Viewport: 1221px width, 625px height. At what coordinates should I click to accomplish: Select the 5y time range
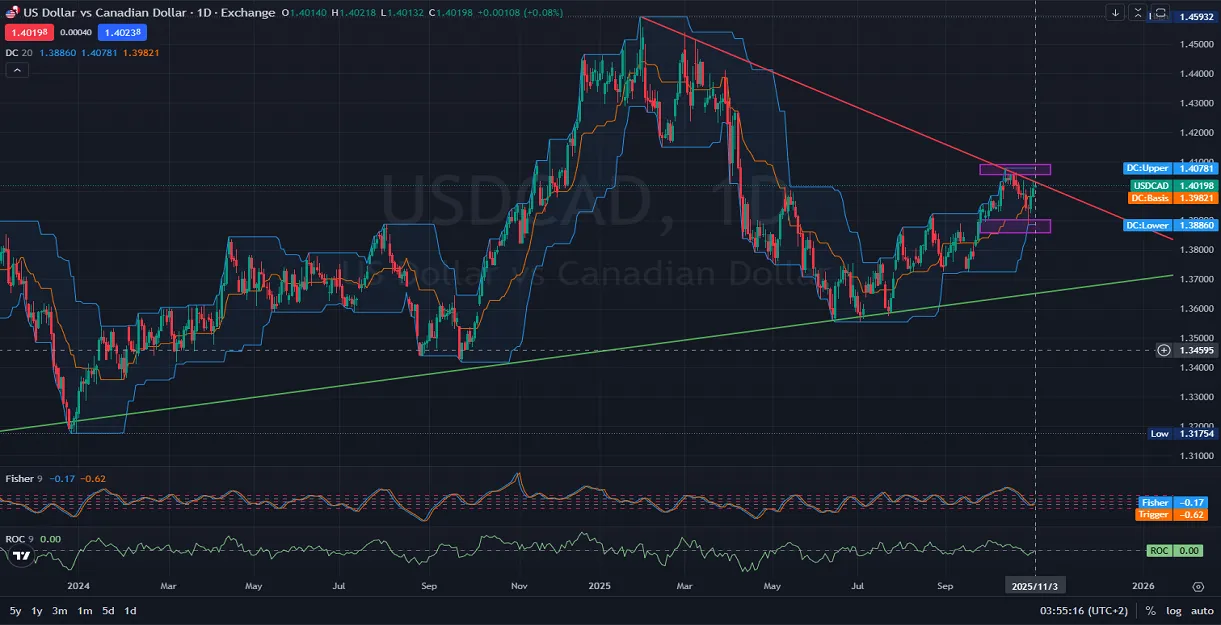(15, 610)
